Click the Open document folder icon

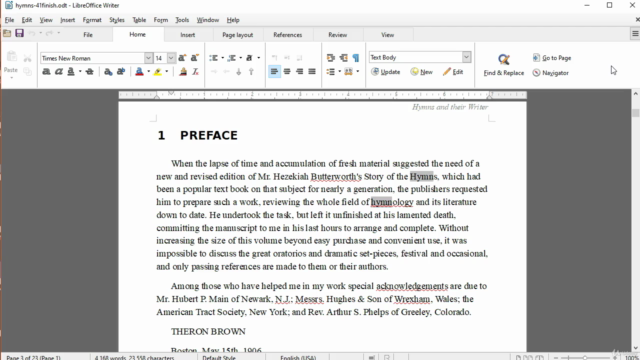tap(7, 33)
